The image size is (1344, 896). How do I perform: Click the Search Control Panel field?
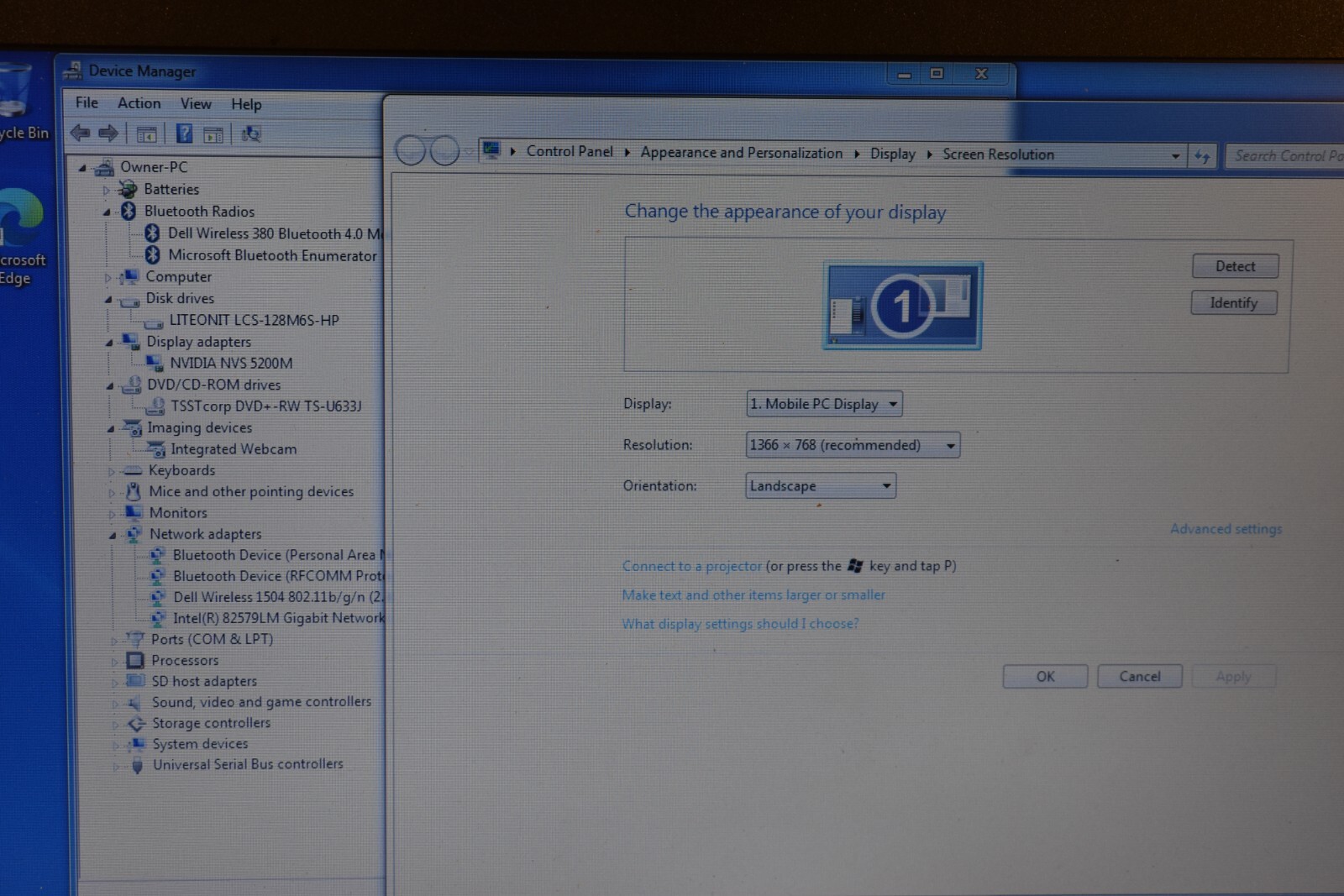point(1285,156)
